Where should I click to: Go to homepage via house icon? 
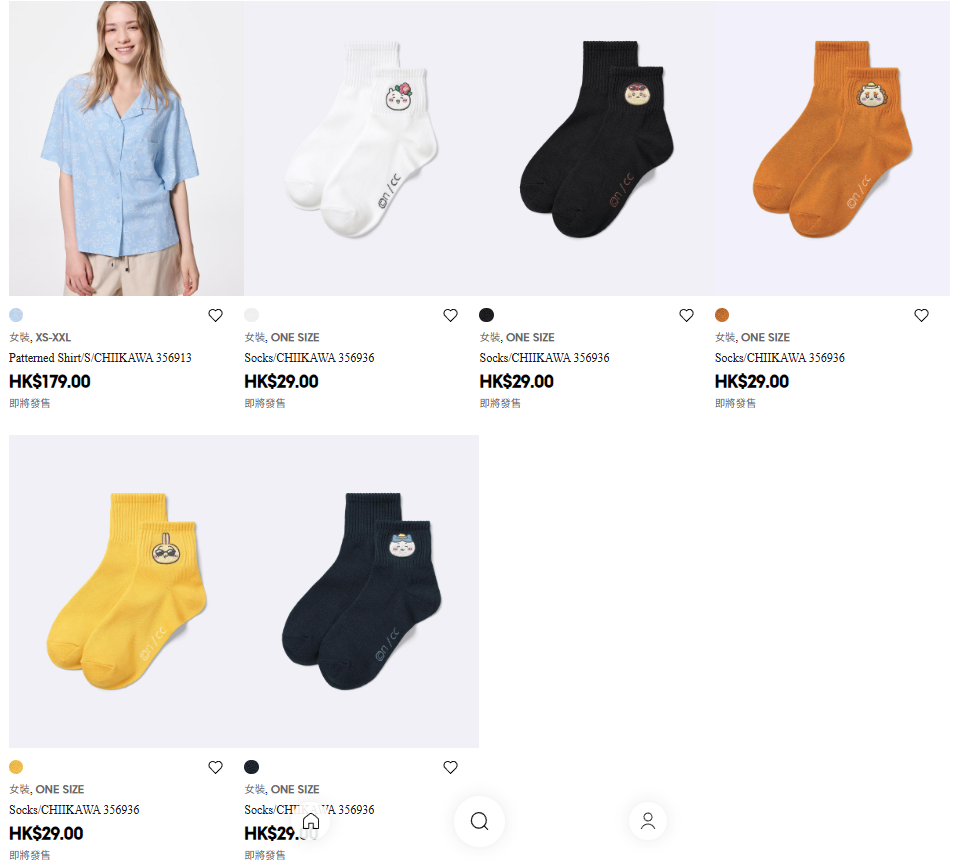coord(311,821)
